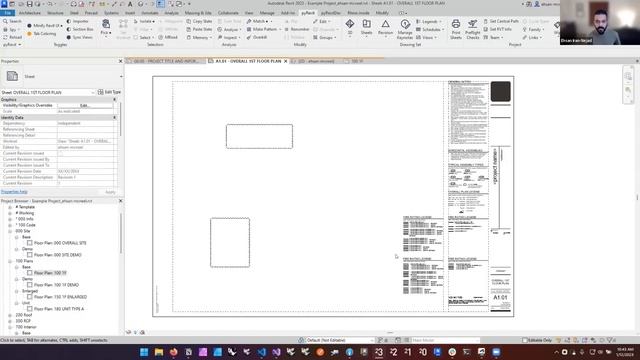This screenshot has height=360, width=640.
Task: Run Preflight Checks tool
Action: click(473, 29)
